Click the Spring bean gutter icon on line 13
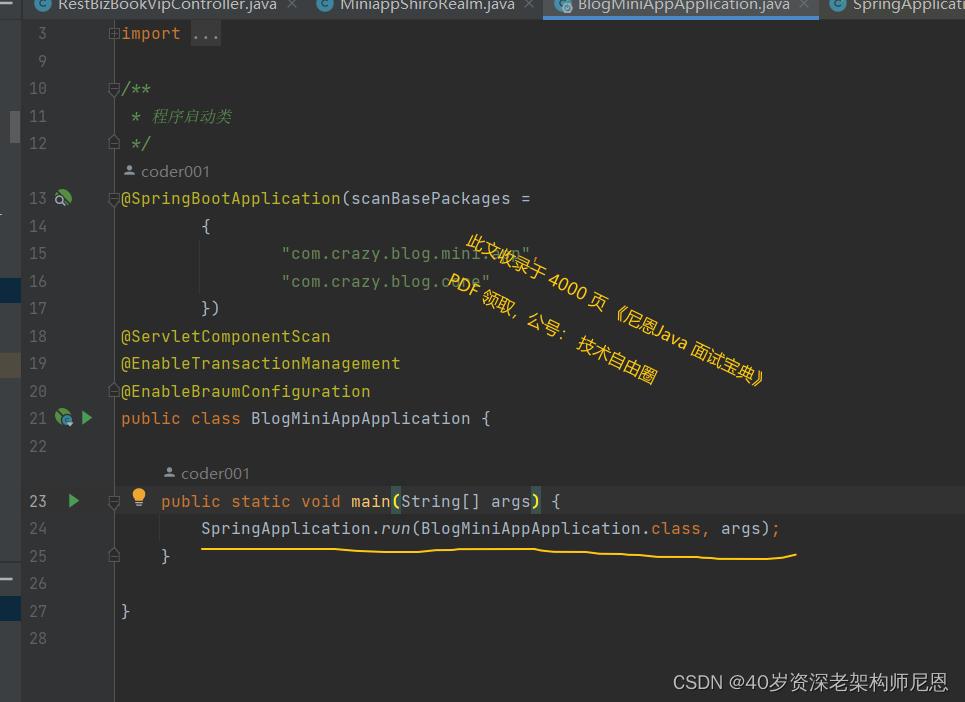Image resolution: width=965 pixels, height=702 pixels. coord(63,198)
